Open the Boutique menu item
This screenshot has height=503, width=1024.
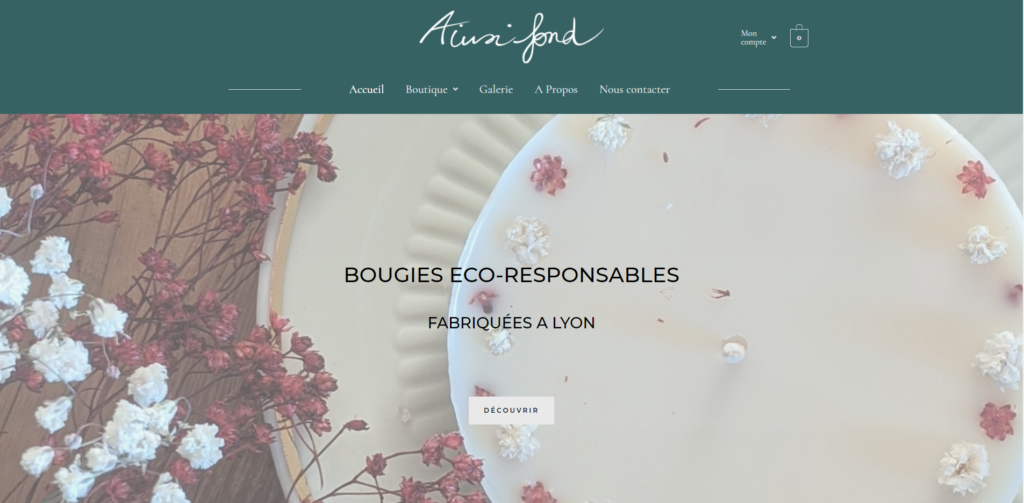point(426,89)
